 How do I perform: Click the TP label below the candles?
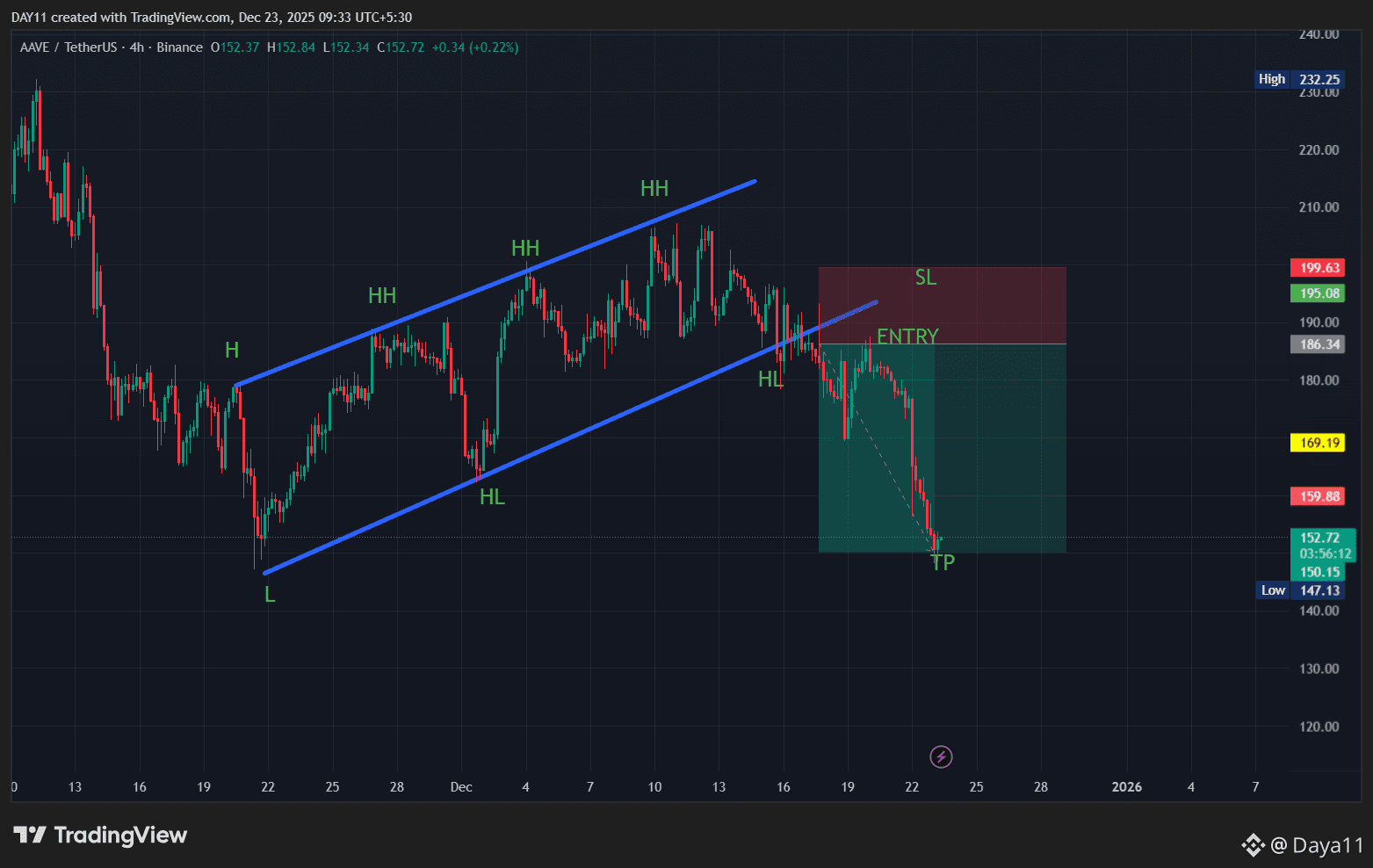point(943,562)
